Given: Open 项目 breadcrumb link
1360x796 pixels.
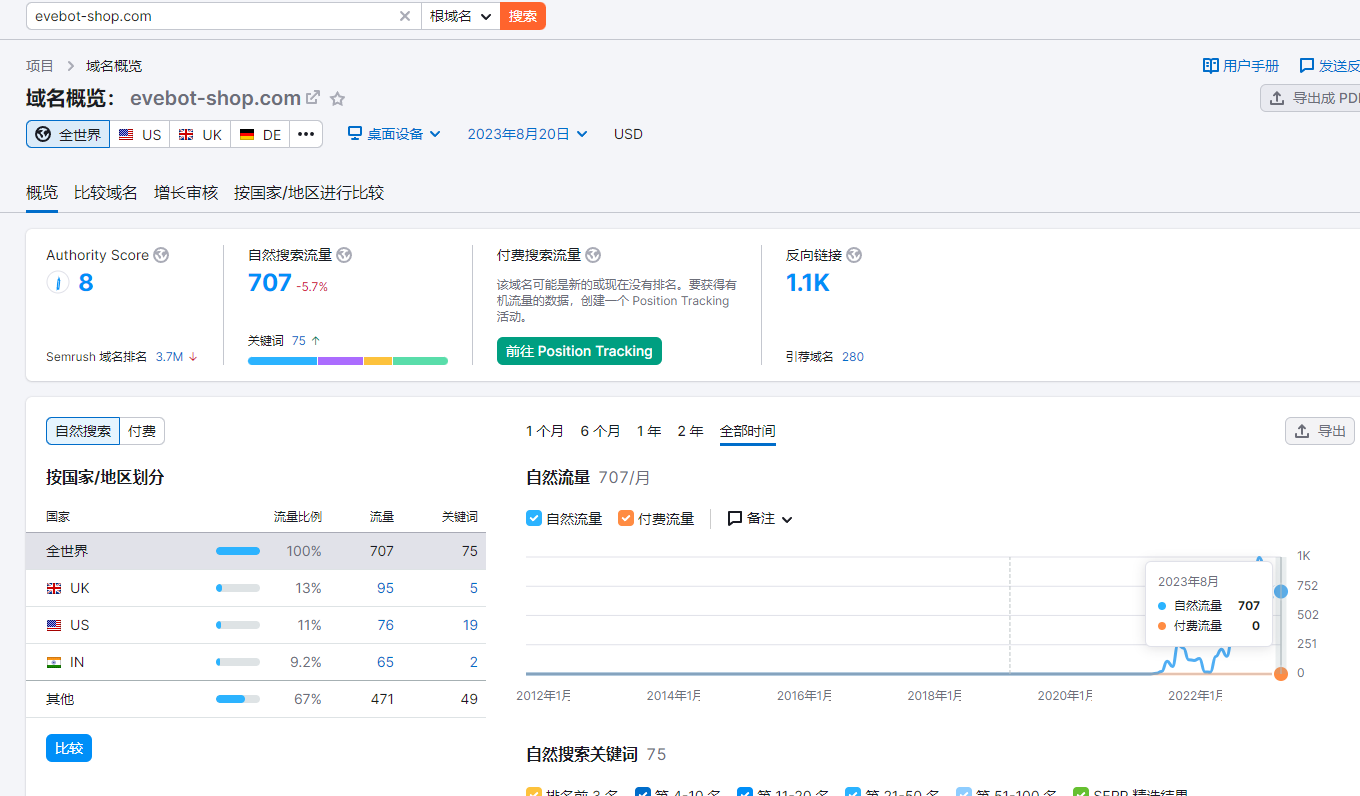Looking at the screenshot, I should pyautogui.click(x=40, y=66).
